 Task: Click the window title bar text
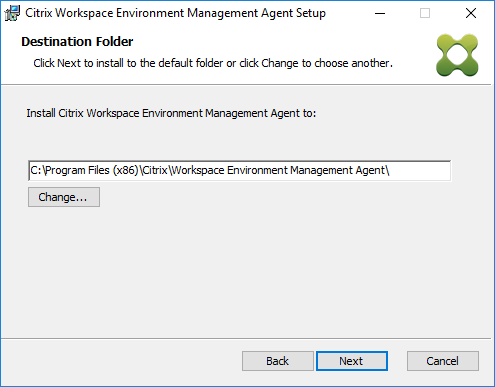[175, 13]
